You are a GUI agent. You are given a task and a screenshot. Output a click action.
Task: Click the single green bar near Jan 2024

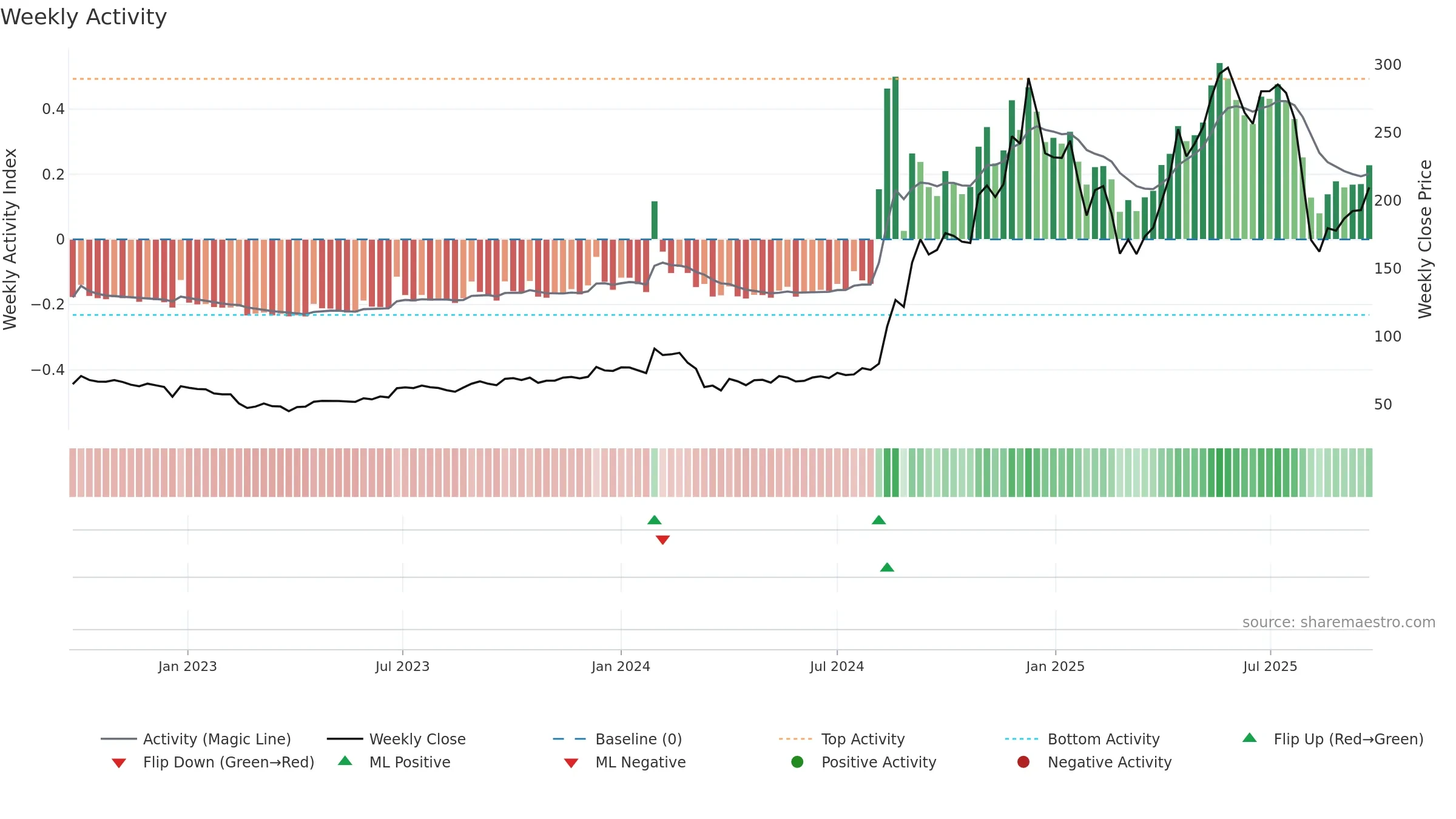pos(655,220)
